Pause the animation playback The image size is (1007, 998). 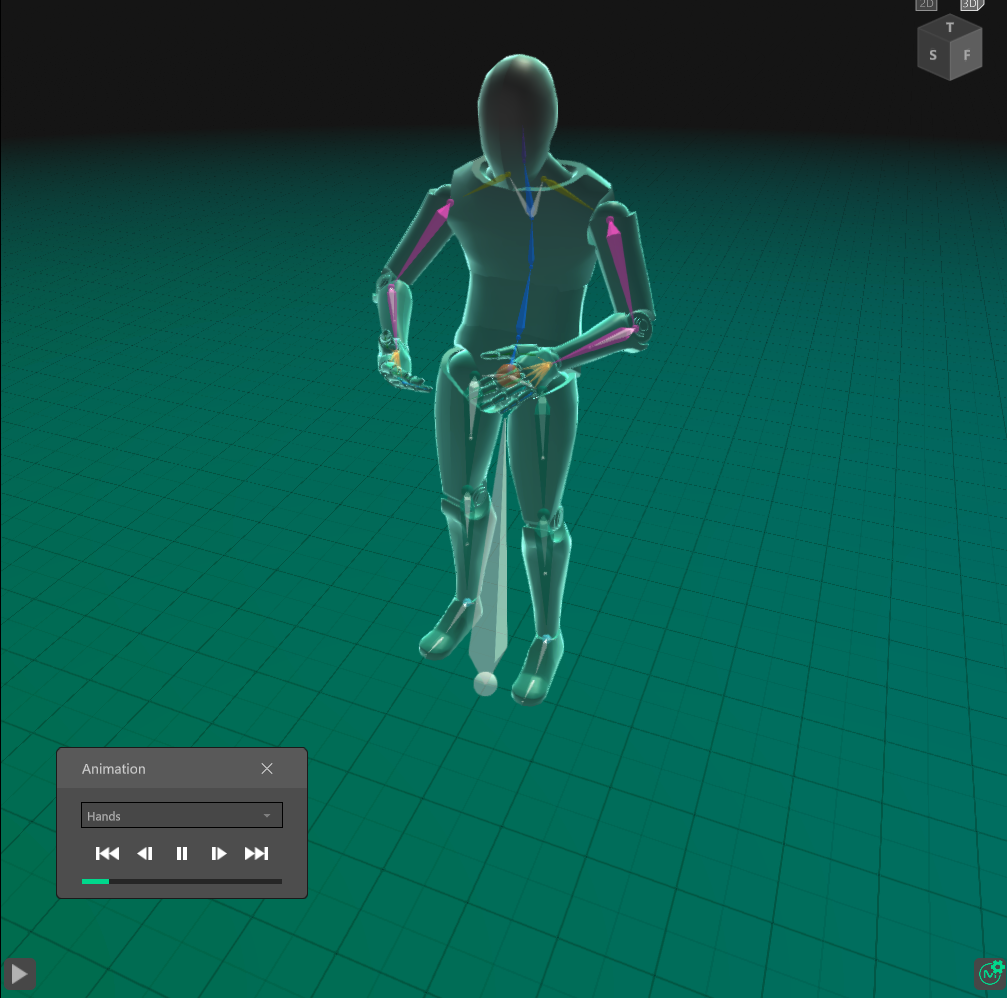coord(182,853)
